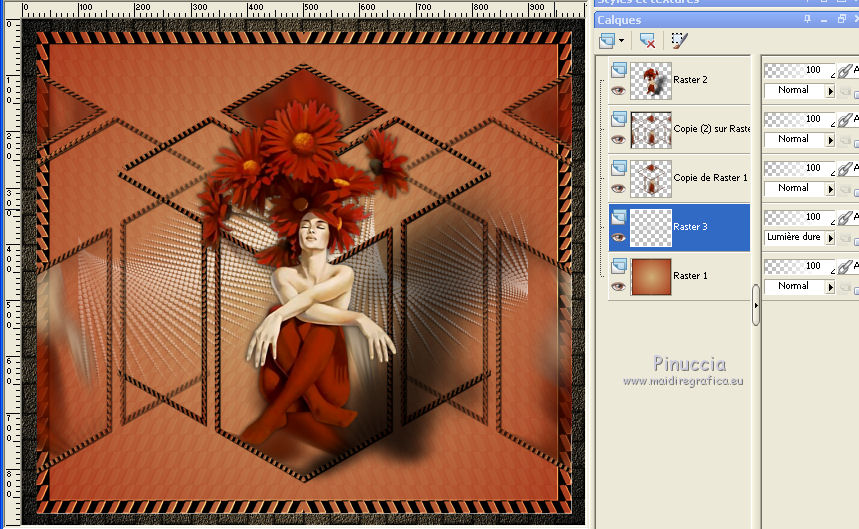Toggle the layer link icon for Raster 3
The width and height of the screenshot is (859, 529).
tap(845, 217)
